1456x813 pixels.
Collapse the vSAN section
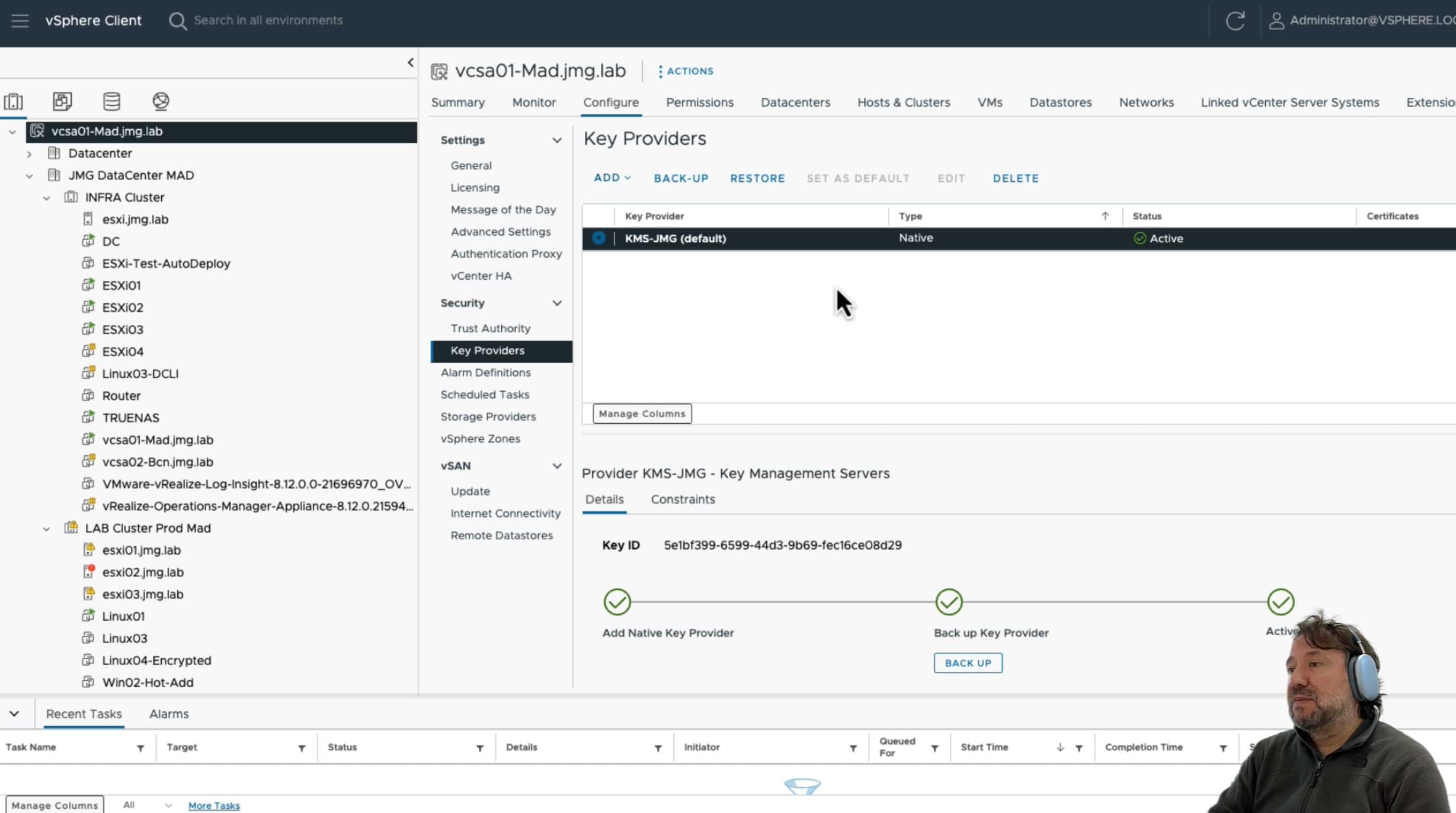(x=556, y=466)
